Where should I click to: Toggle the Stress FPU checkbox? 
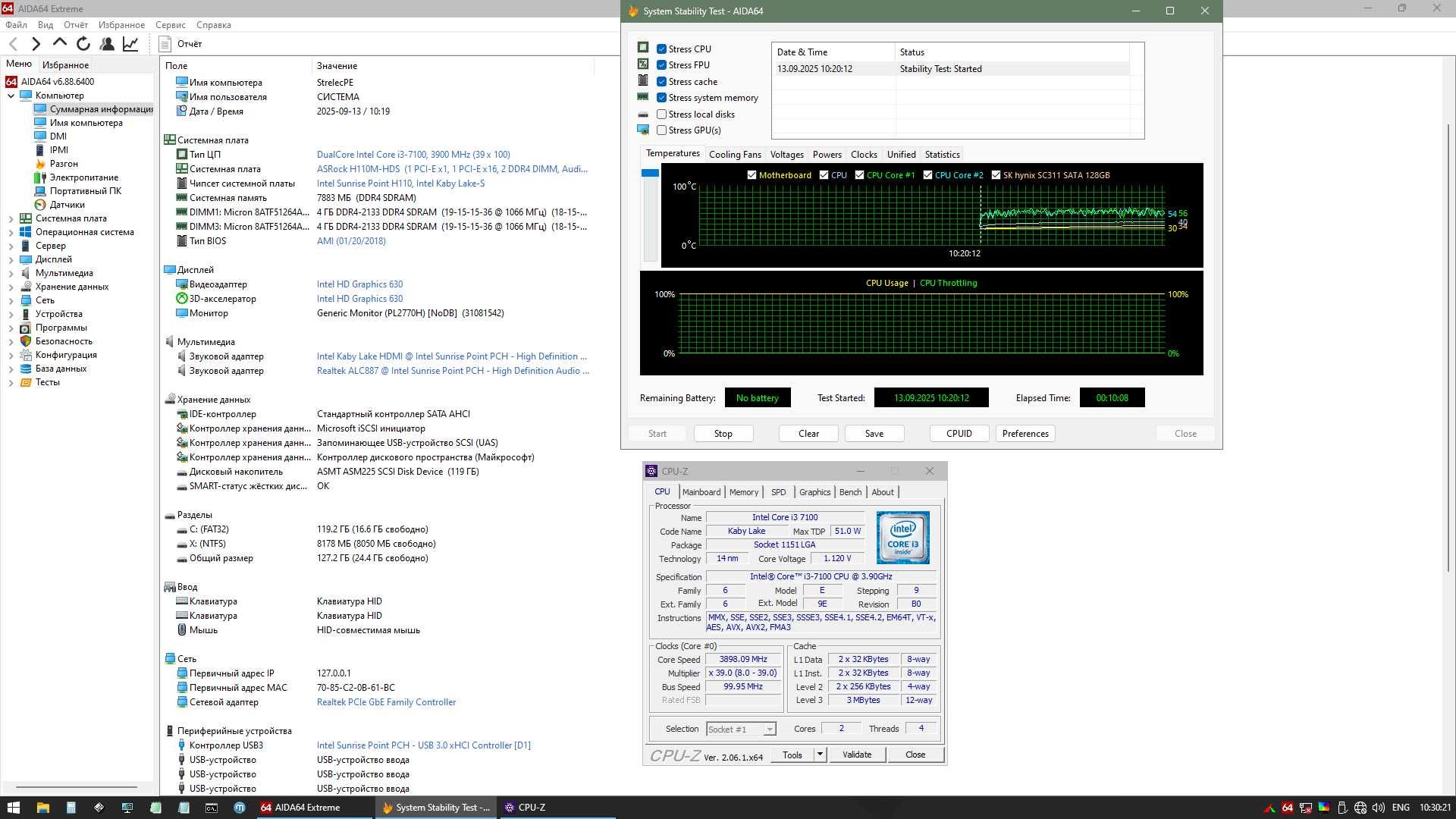(x=661, y=65)
